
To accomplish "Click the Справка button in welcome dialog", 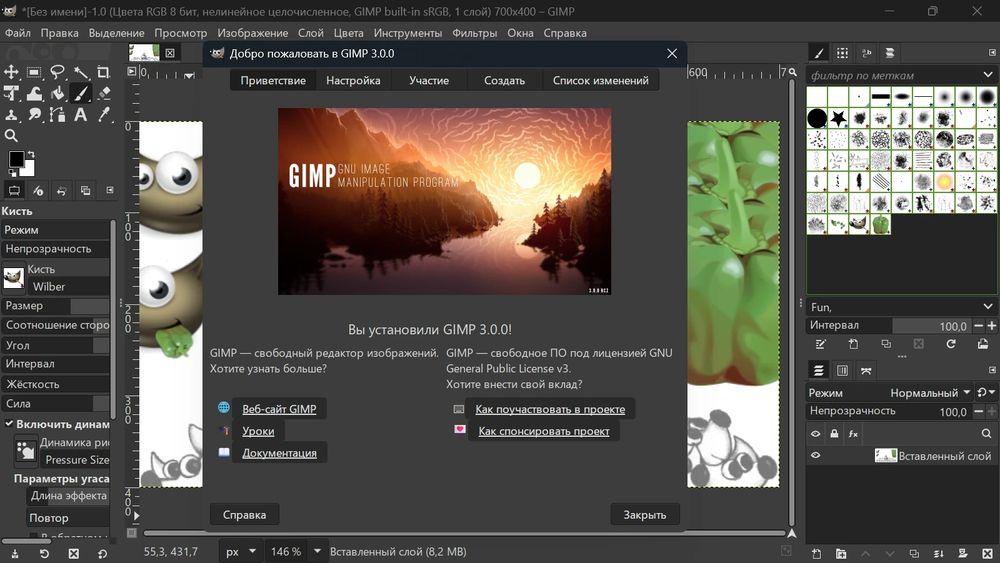I will coord(244,515).
